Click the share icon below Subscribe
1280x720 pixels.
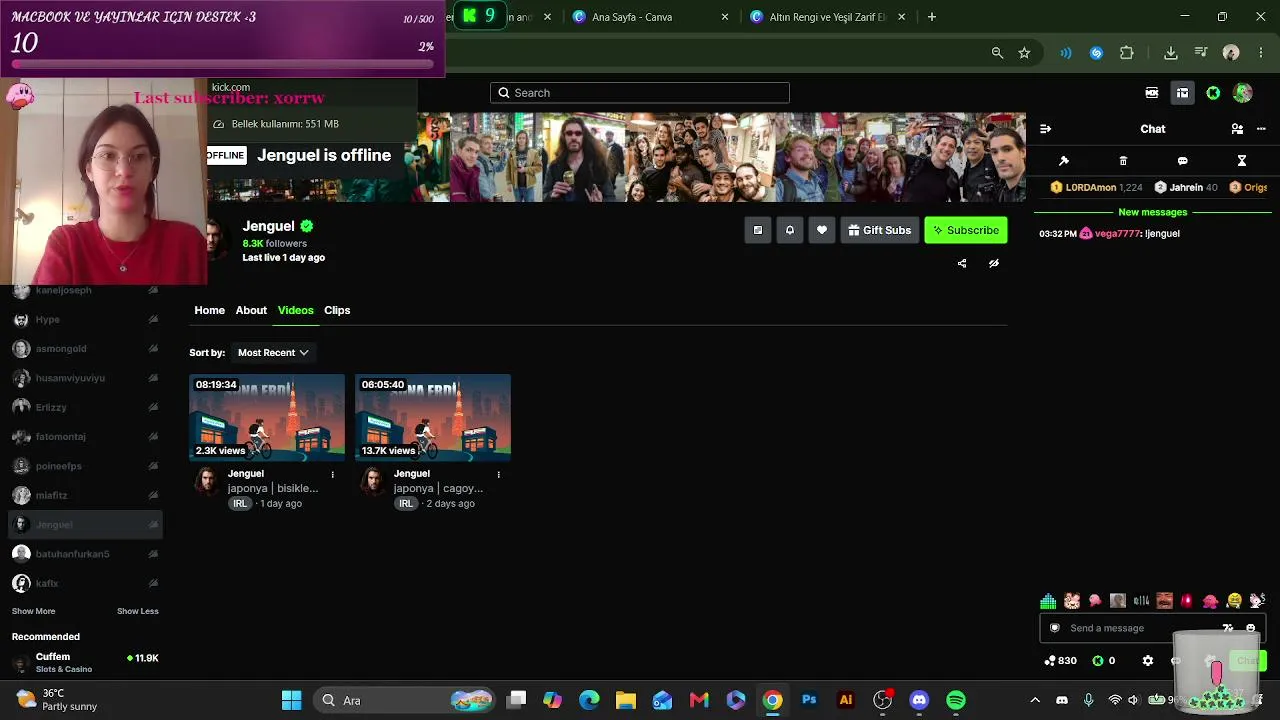pos(962,264)
